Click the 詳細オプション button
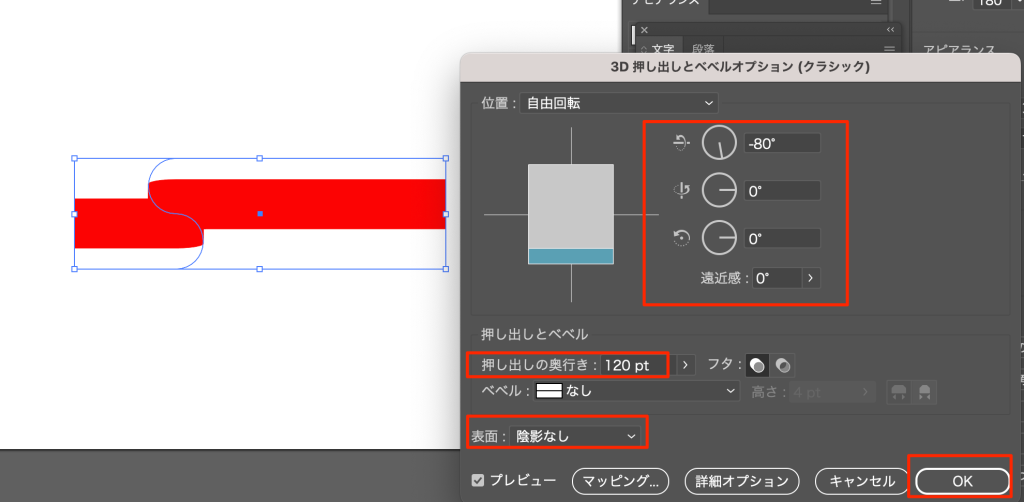 click(x=742, y=481)
